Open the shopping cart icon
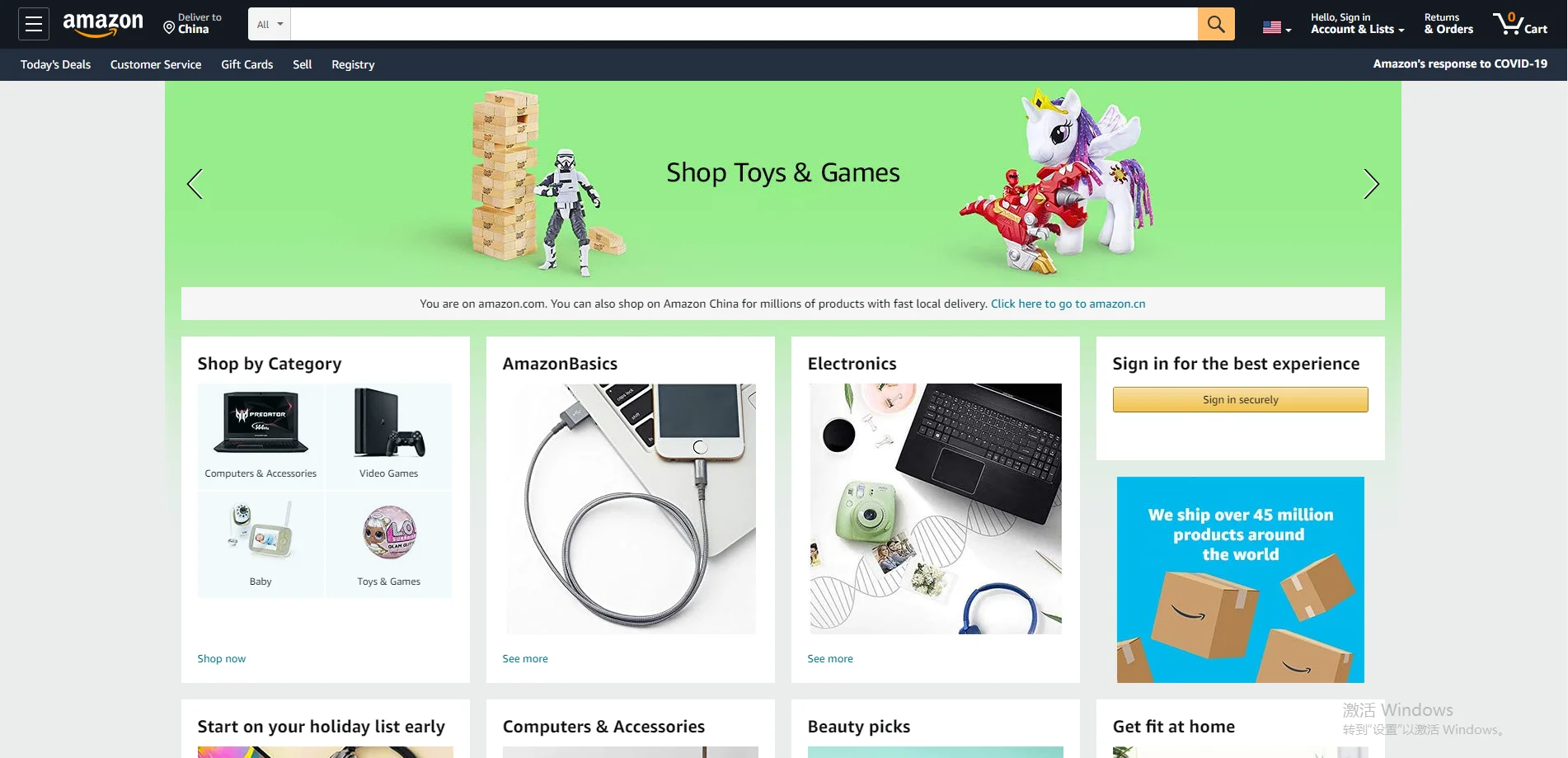Viewport: 1568px width, 758px height. [1520, 24]
